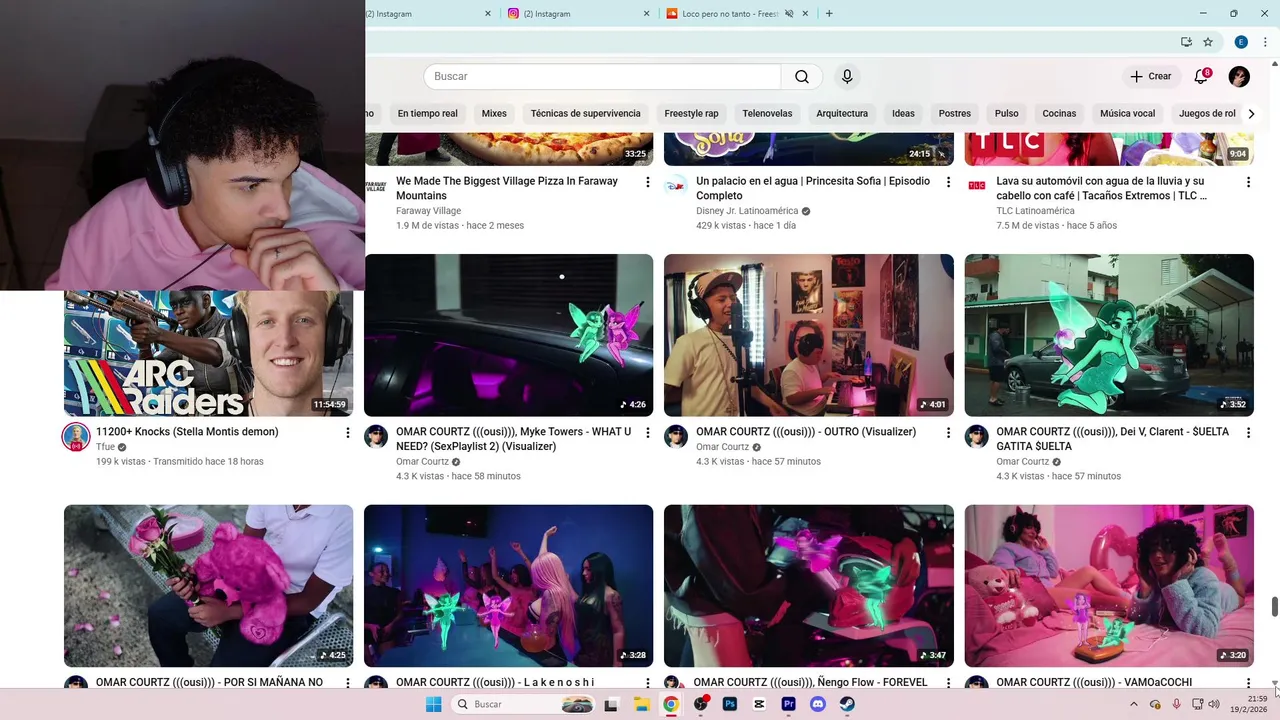Image resolution: width=1280 pixels, height=720 pixels.
Task: Open Un palacio en el agua title
Action: pyautogui.click(x=813, y=189)
